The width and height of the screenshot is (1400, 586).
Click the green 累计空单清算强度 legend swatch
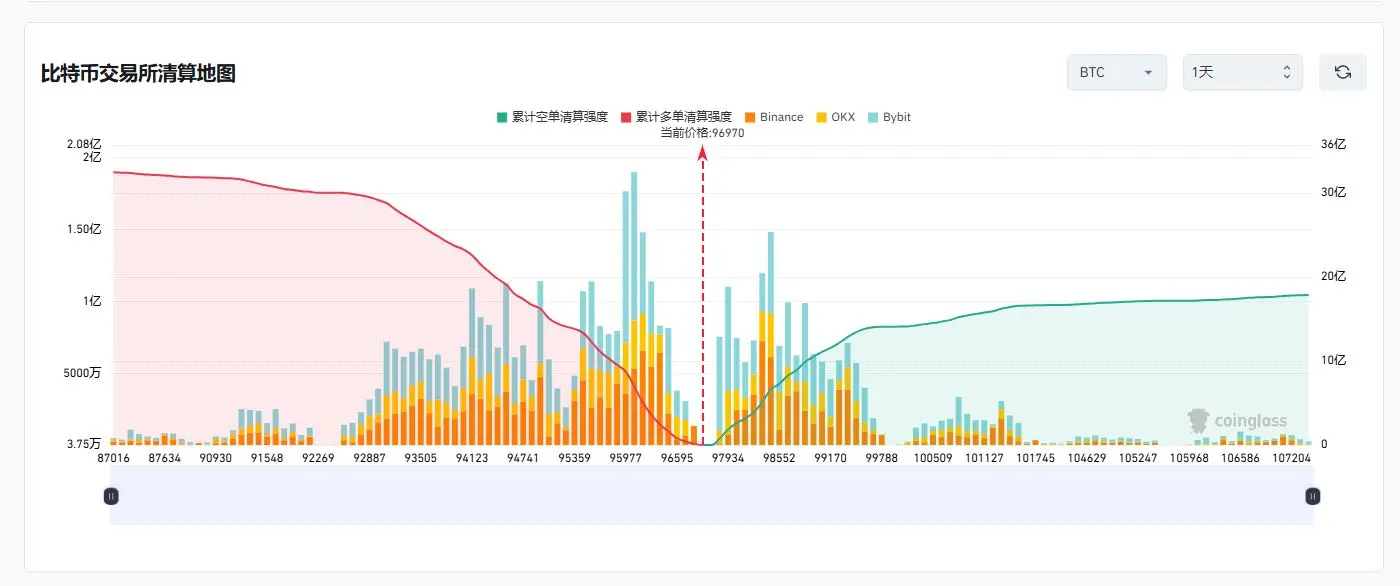502,117
